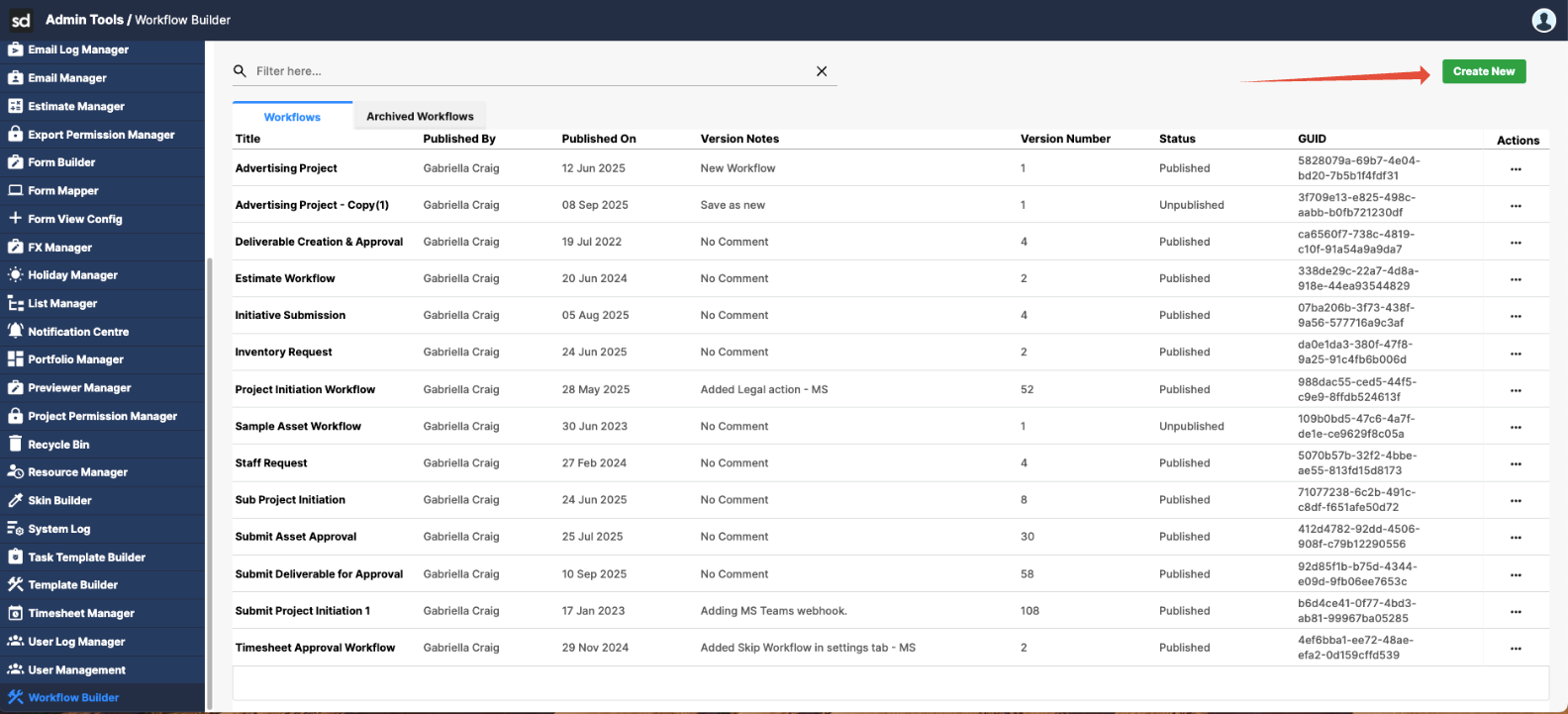
Task: Click the FX Manager sidebar icon
Action: (15, 247)
